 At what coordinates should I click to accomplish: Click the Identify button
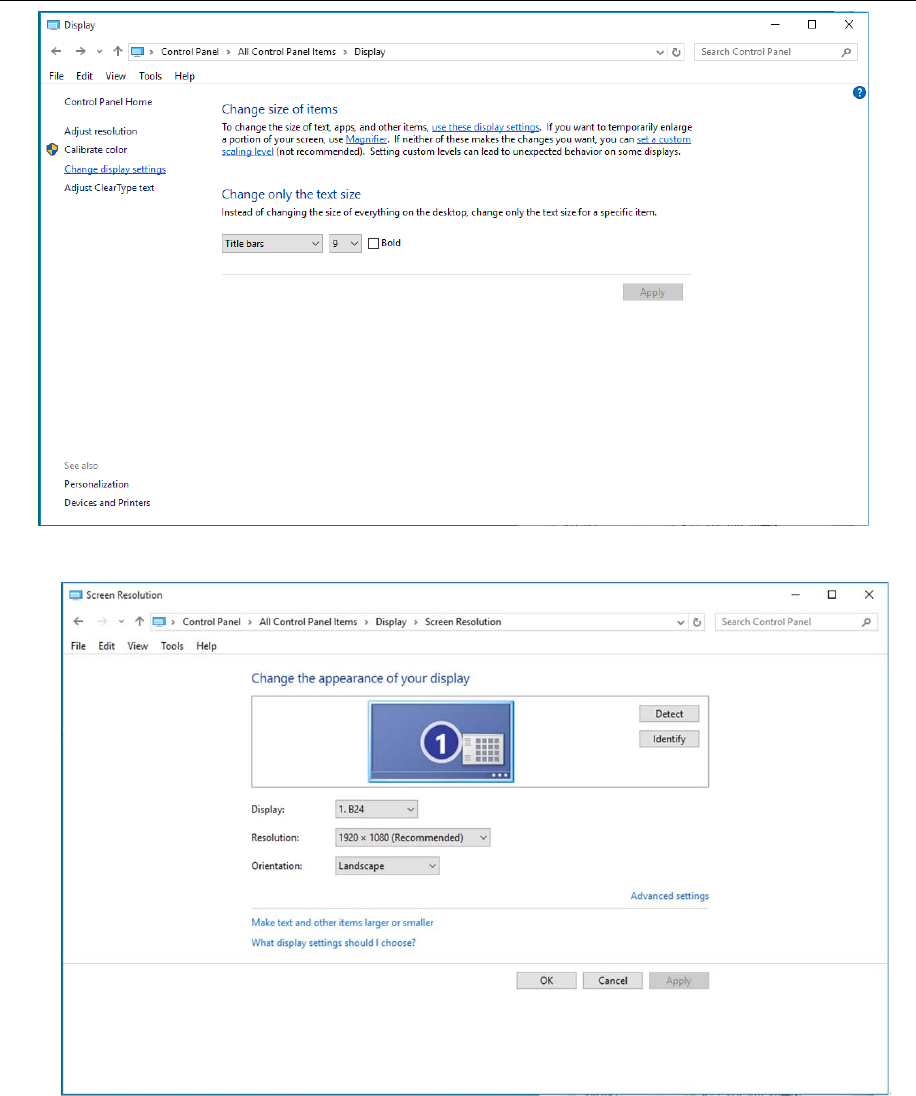(669, 739)
